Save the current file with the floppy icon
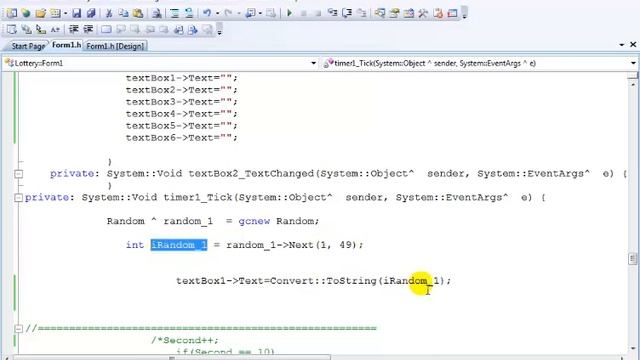The height and width of the screenshot is (360, 640). [x=76, y=13]
